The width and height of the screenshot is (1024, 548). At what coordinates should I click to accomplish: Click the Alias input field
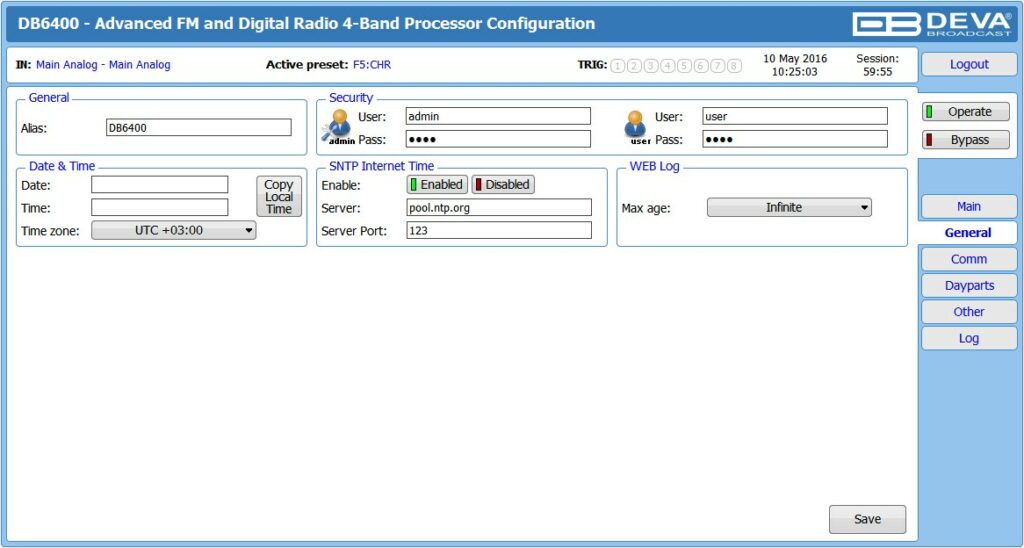[x=198, y=128]
